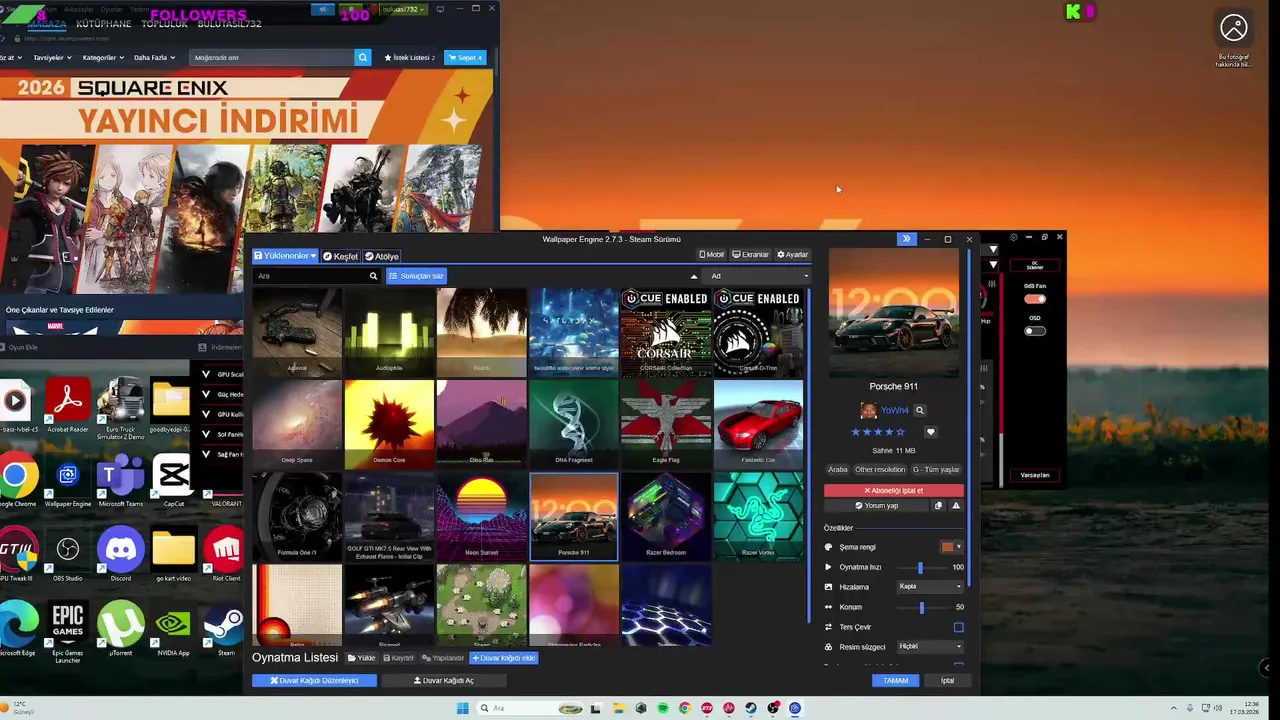Select the DNA Fragment wallpaper thumbnail
Image resolution: width=1280 pixels, height=720 pixels.
pyautogui.click(x=574, y=424)
